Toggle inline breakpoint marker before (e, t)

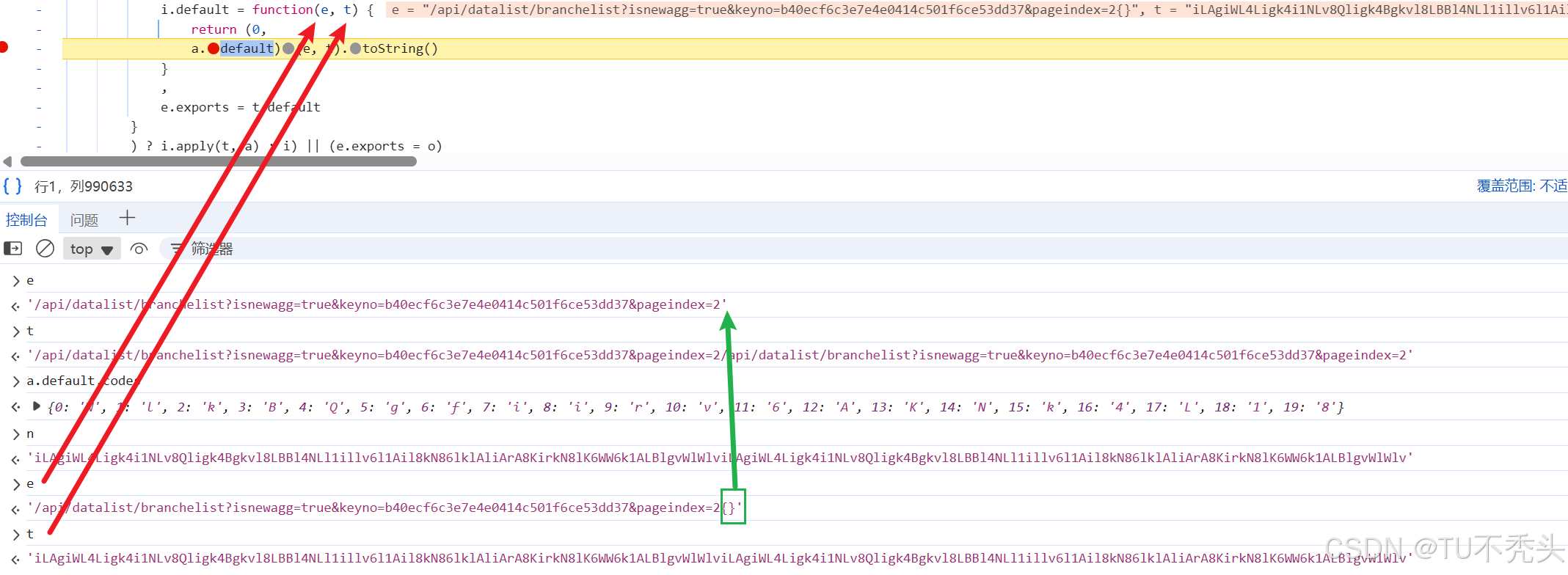(x=288, y=48)
